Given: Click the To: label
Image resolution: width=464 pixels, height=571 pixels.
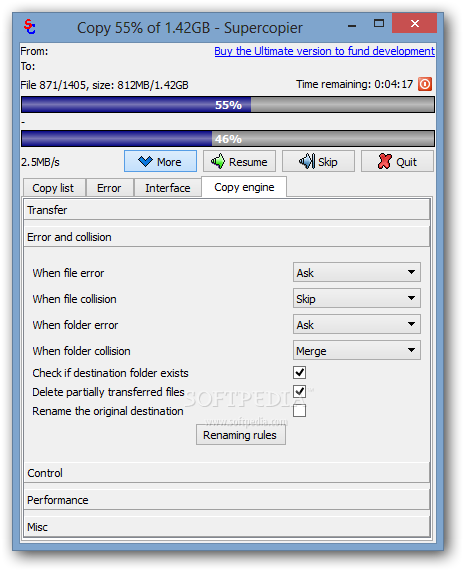Looking at the screenshot, I should (28, 66).
